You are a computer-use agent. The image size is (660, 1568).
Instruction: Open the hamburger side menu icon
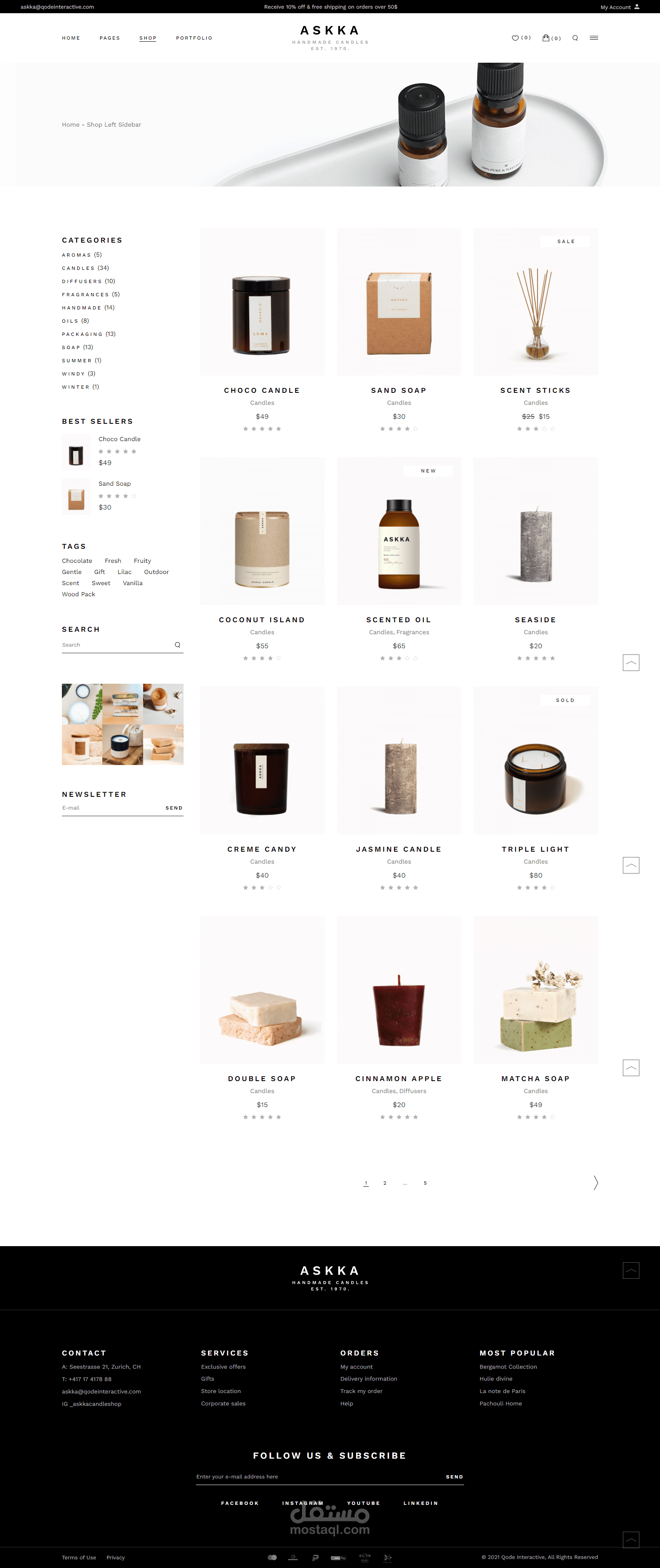[594, 38]
